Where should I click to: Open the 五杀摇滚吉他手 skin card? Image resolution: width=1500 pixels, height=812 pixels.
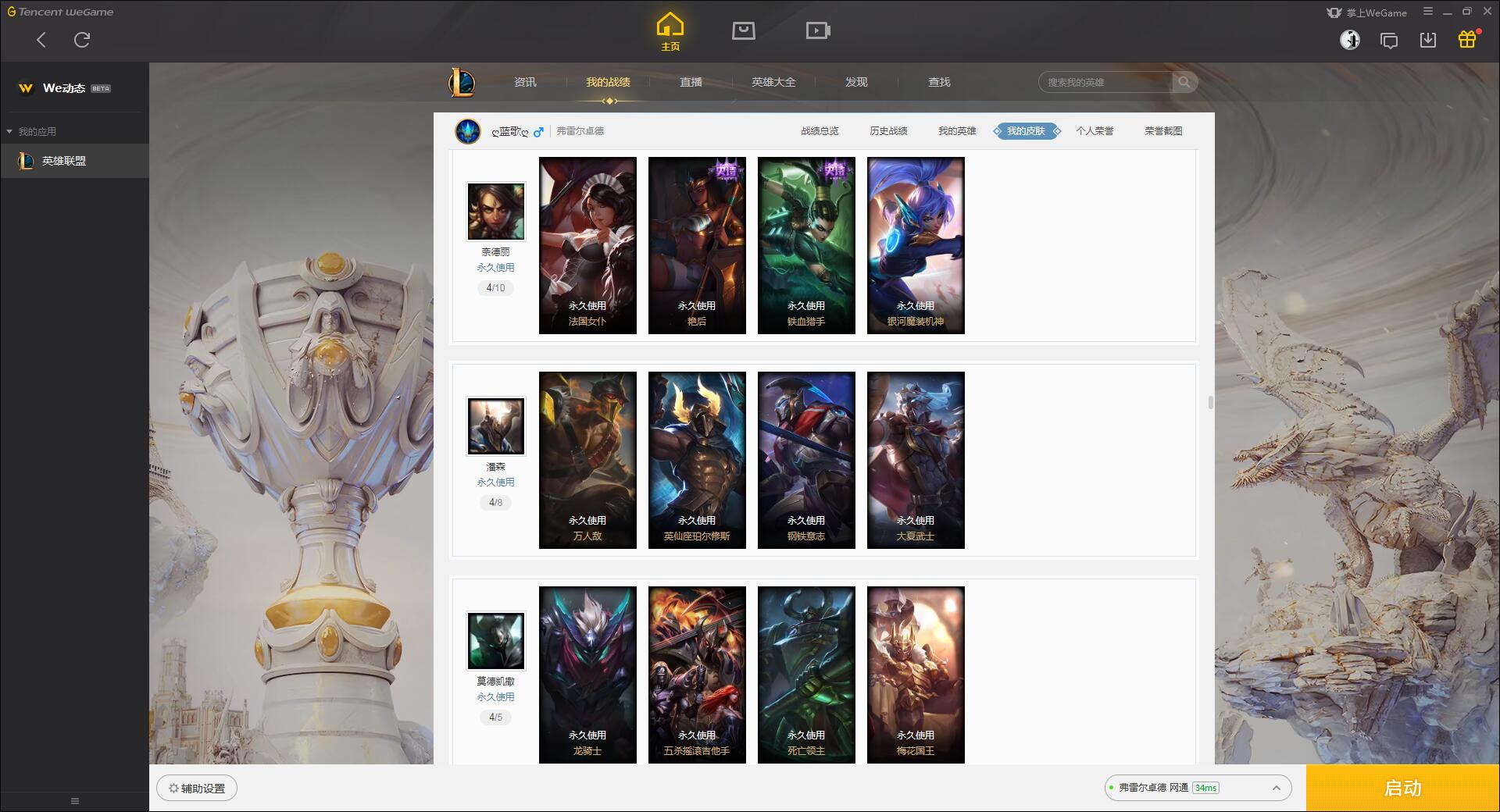point(697,675)
